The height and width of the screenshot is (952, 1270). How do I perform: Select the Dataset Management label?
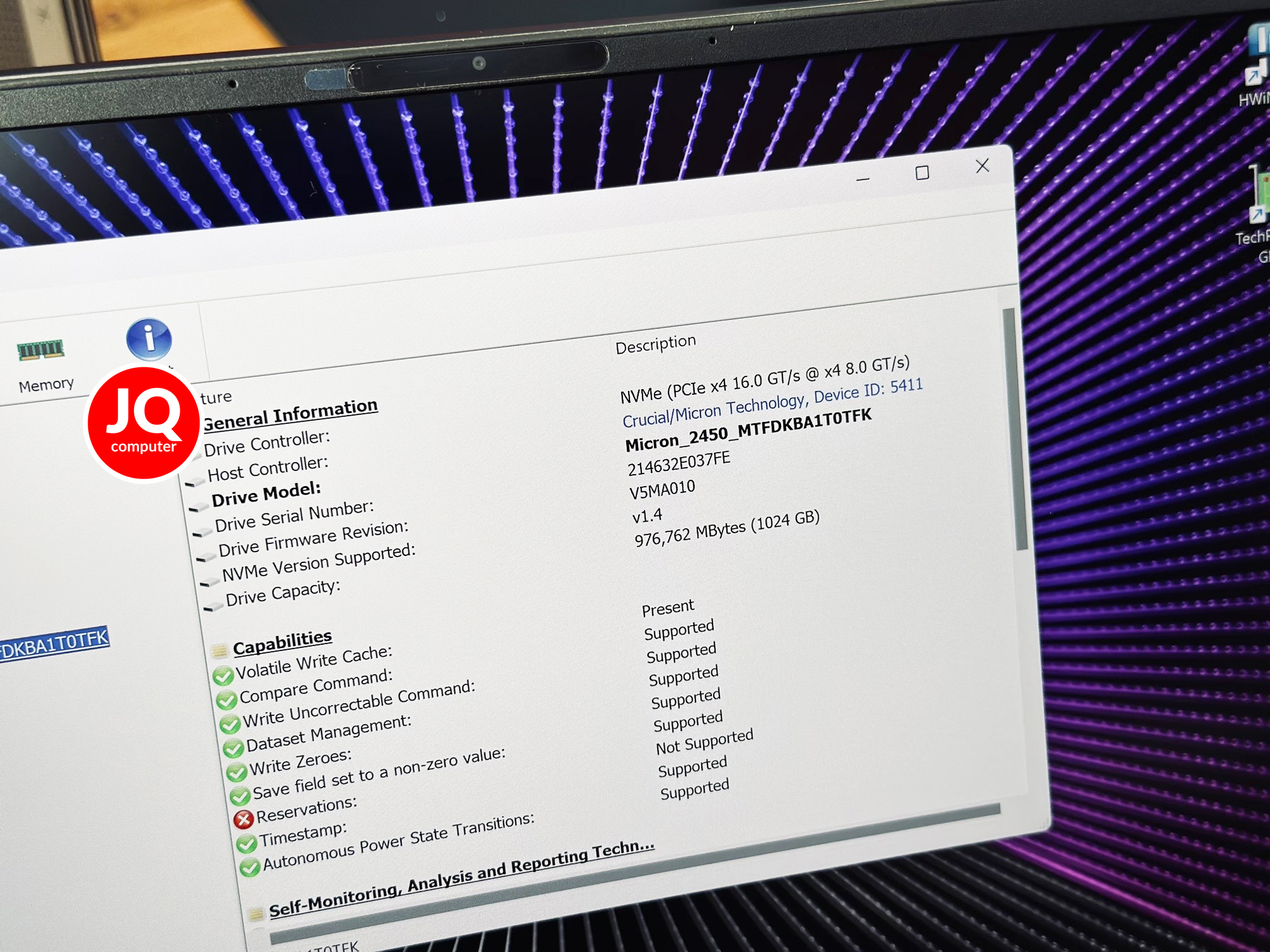[329, 733]
